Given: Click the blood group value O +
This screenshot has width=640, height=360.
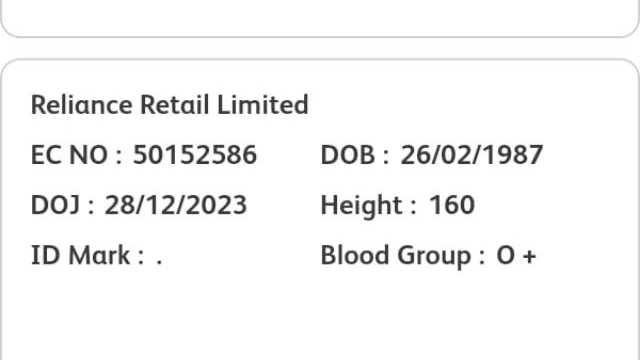Looking at the screenshot, I should point(516,256).
